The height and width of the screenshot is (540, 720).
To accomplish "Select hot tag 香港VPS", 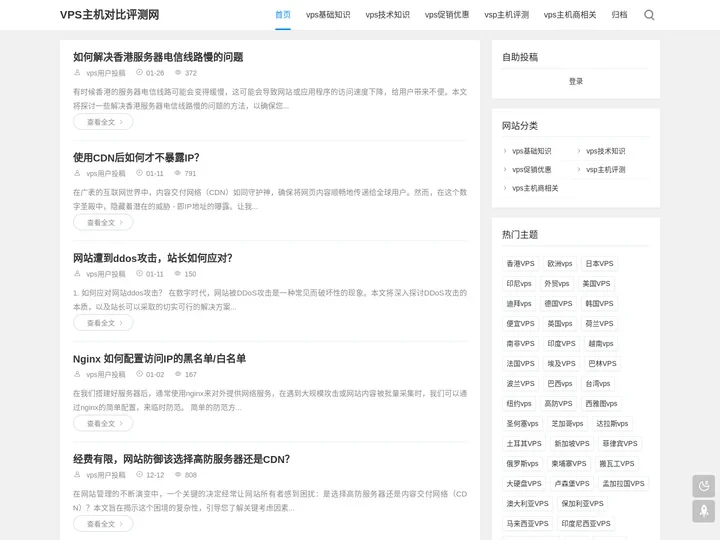I will (520, 264).
